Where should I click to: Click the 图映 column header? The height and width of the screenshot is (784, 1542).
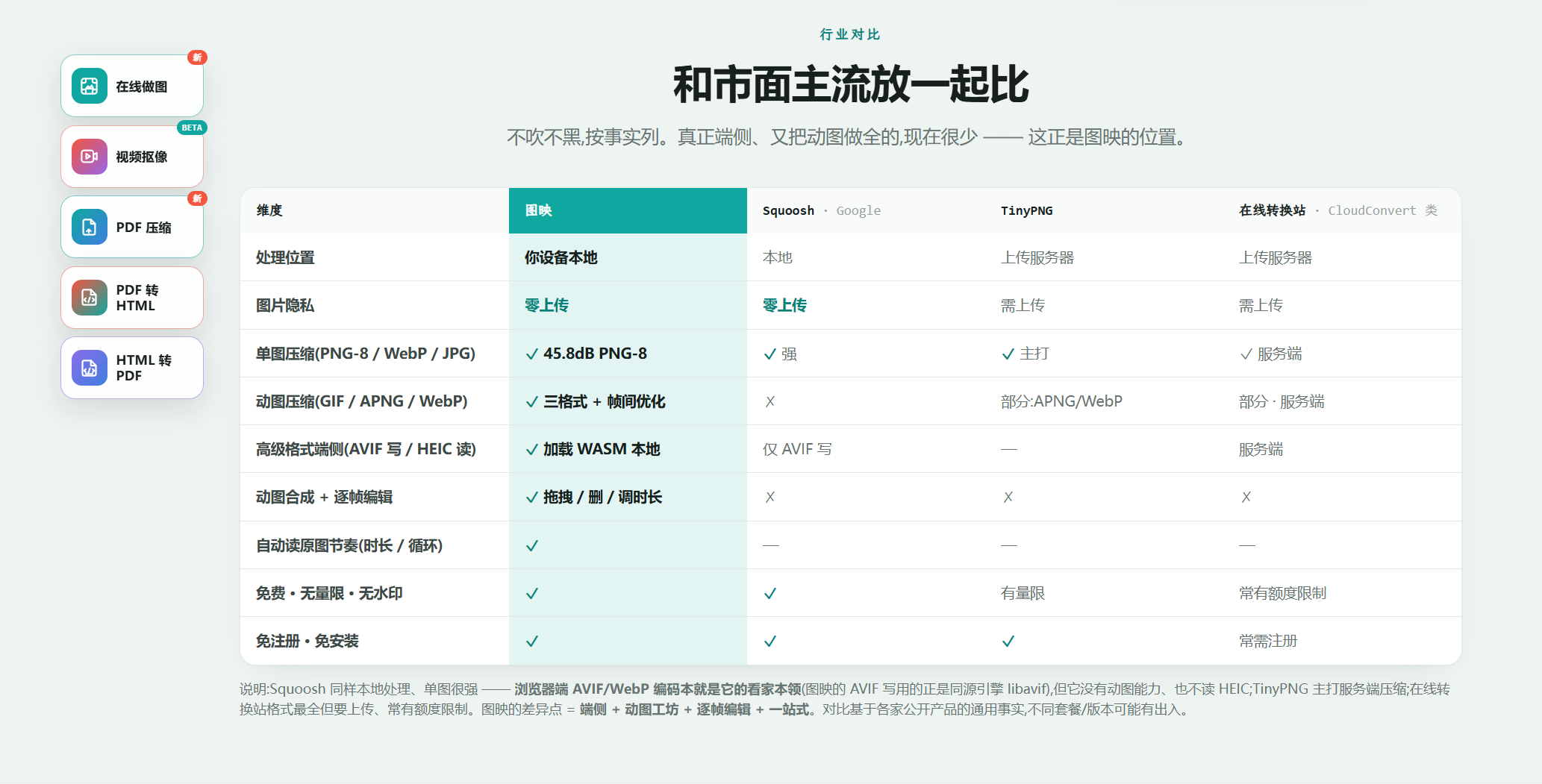pyautogui.click(x=628, y=210)
